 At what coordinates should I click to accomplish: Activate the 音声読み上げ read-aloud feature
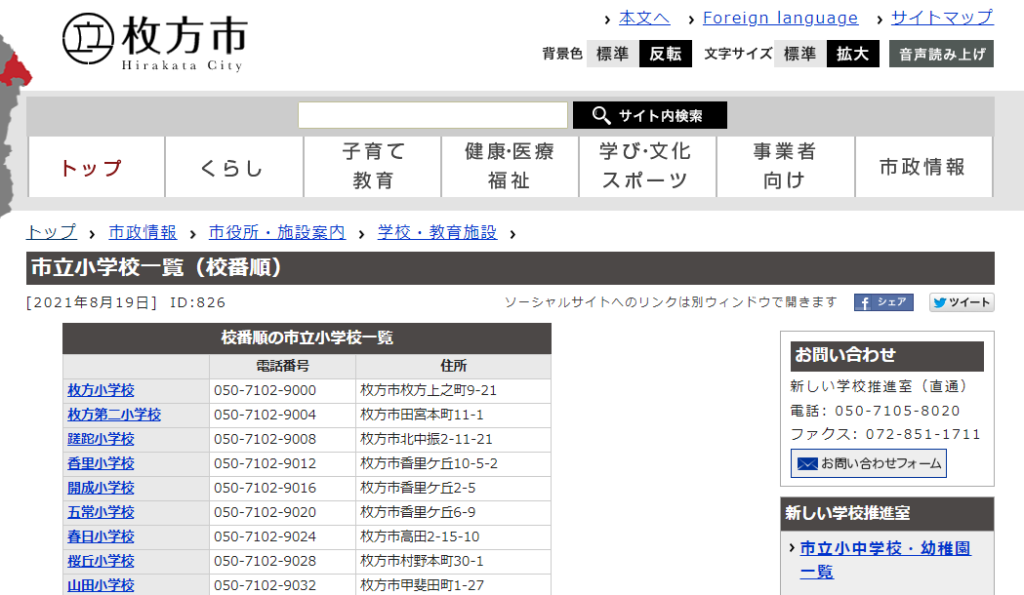pos(940,53)
